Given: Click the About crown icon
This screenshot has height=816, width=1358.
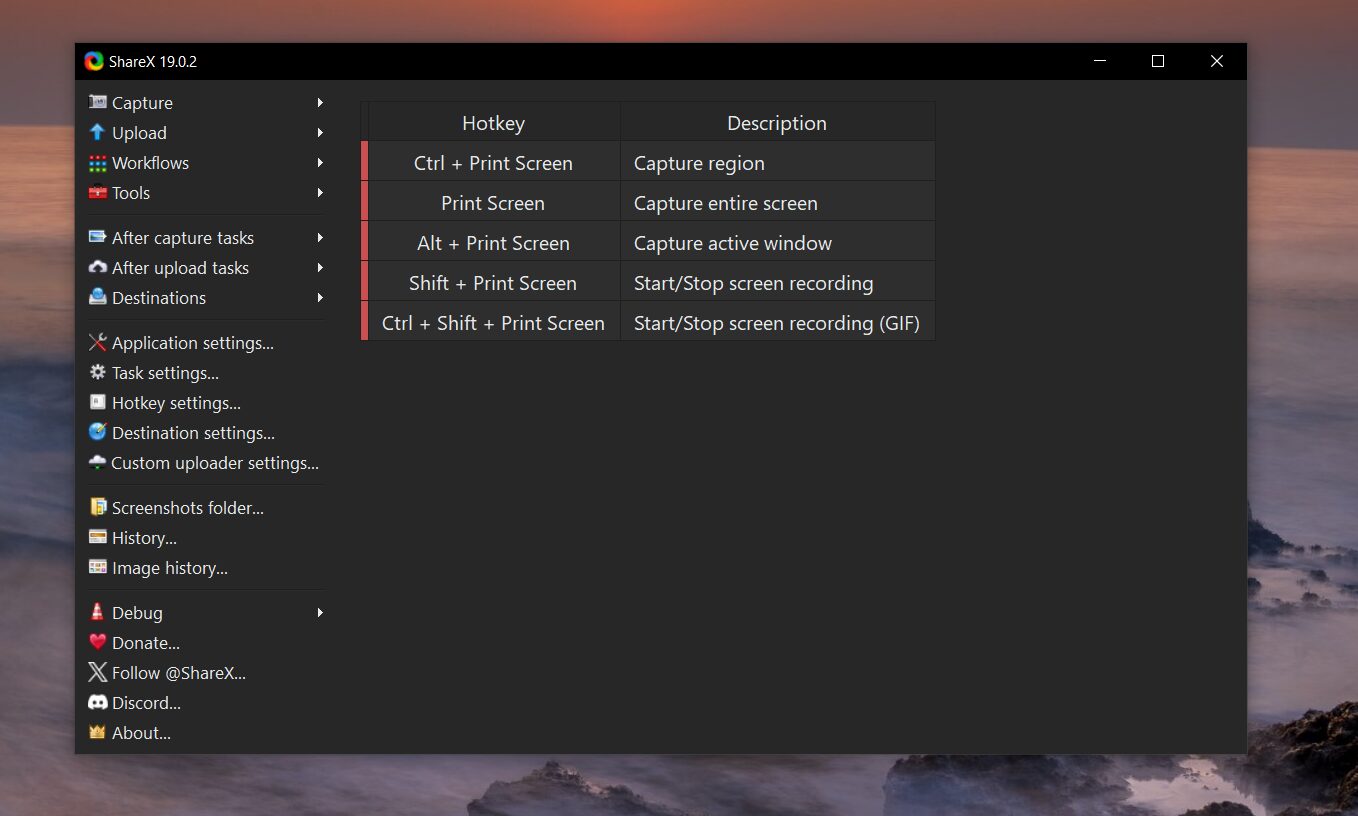Looking at the screenshot, I should [97, 732].
